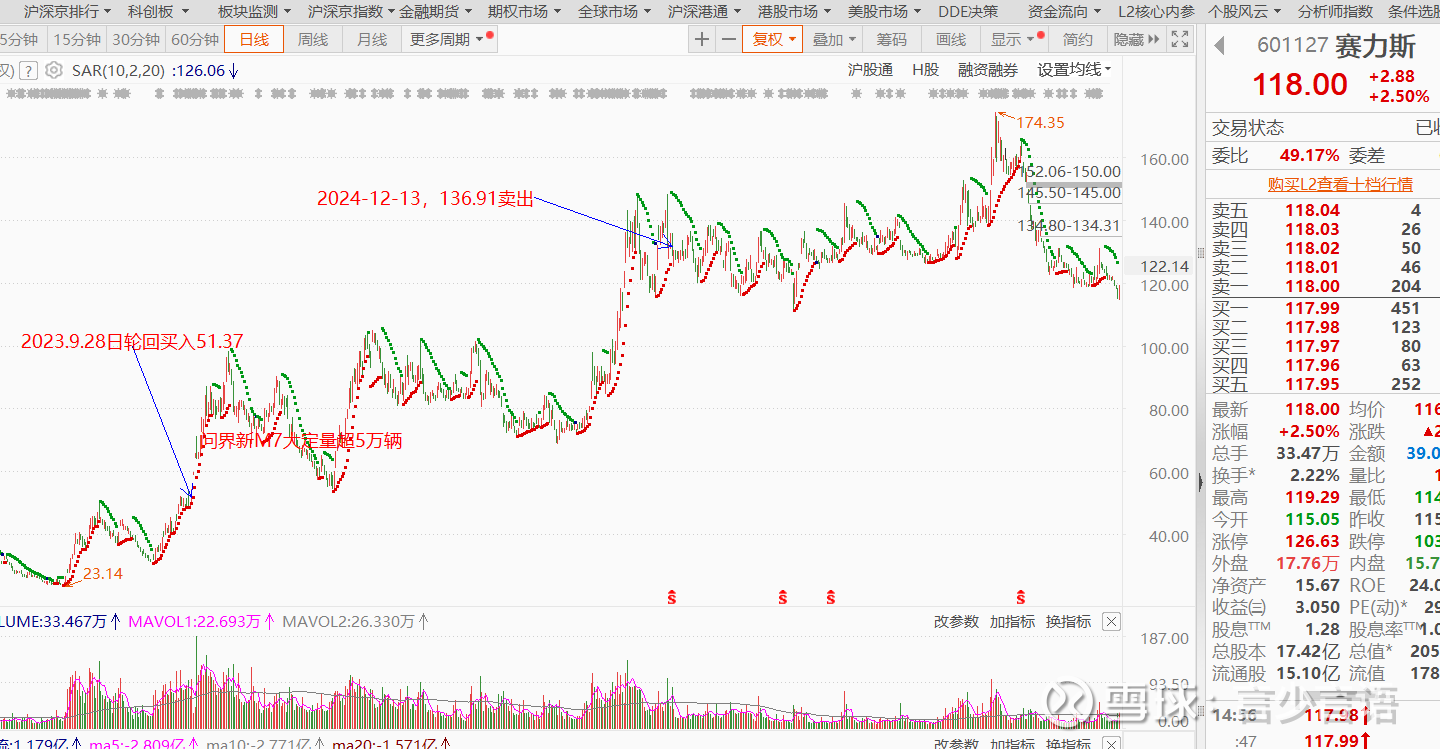Open the 个股风云 menu

[1244, 11]
